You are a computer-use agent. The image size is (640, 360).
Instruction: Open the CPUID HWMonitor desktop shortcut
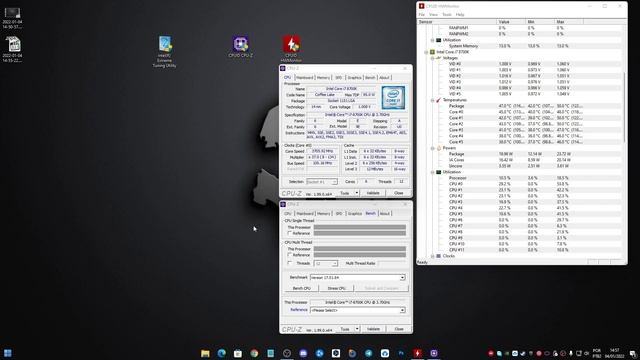point(291,49)
